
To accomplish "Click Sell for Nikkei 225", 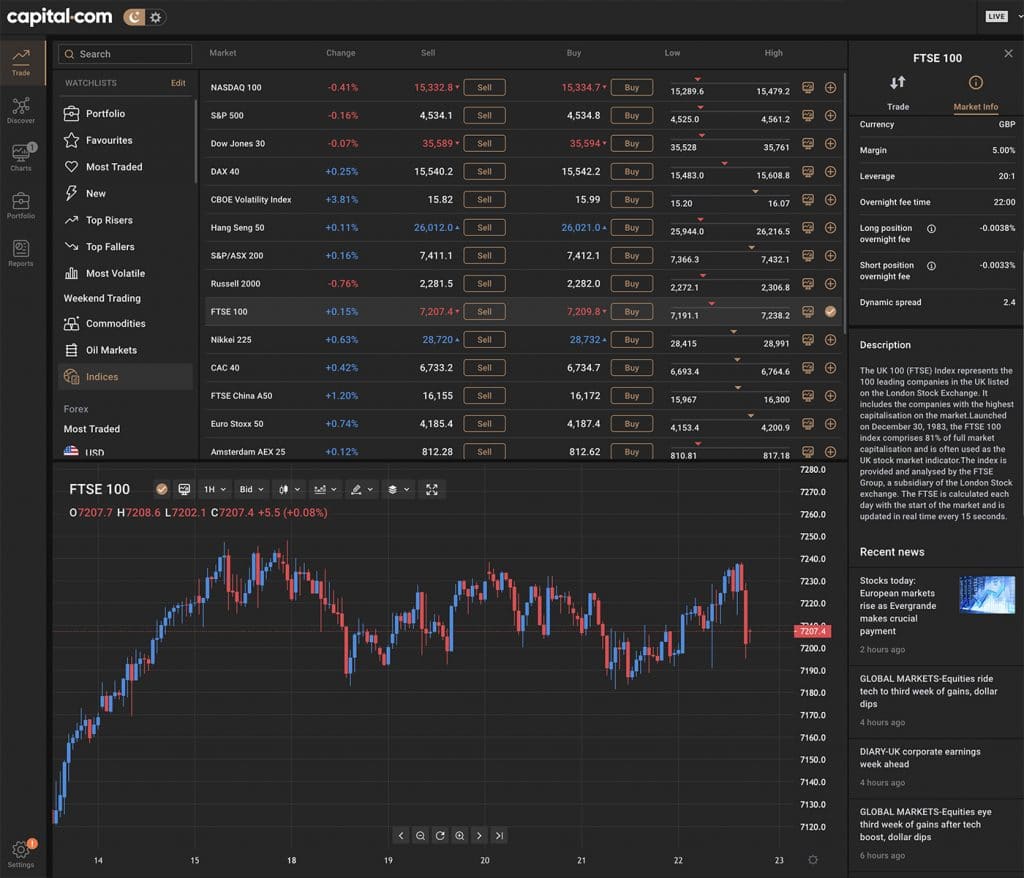I will [x=484, y=340].
